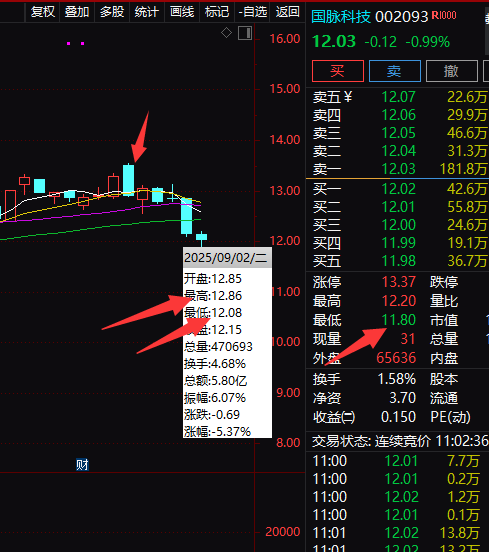Open the 复权 toolbar option
Viewport: 489px width, 552px height.
tap(43, 12)
